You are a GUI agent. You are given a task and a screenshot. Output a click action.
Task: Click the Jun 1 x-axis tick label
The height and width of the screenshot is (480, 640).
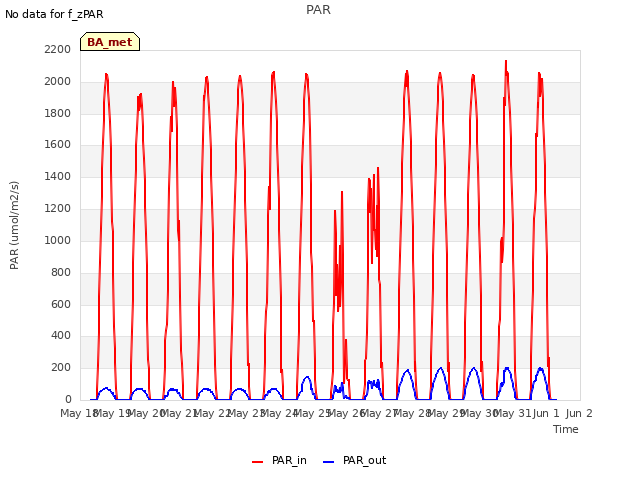[x=546, y=413]
